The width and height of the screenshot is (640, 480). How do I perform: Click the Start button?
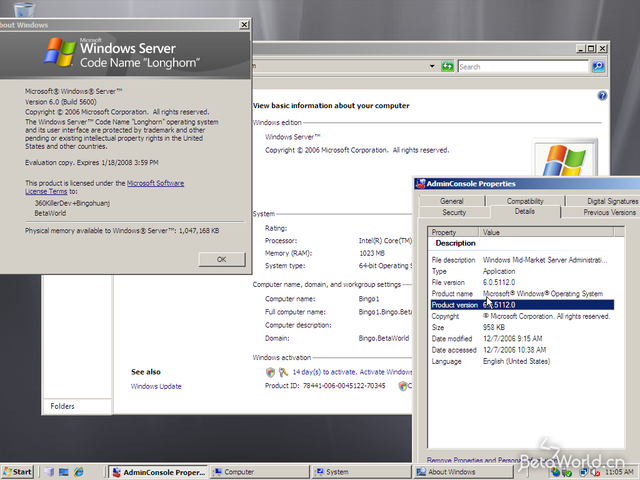(17, 472)
